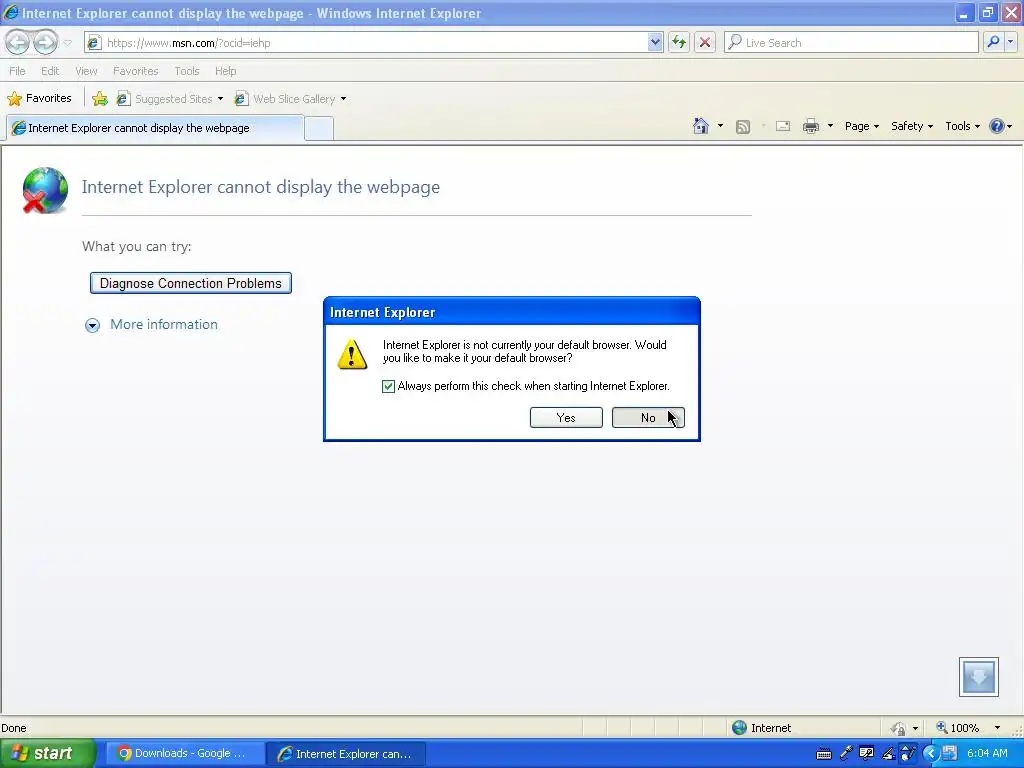The width and height of the screenshot is (1024, 768).
Task: Open the protected mode dropdown arrow in status bar
Action: 915,728
